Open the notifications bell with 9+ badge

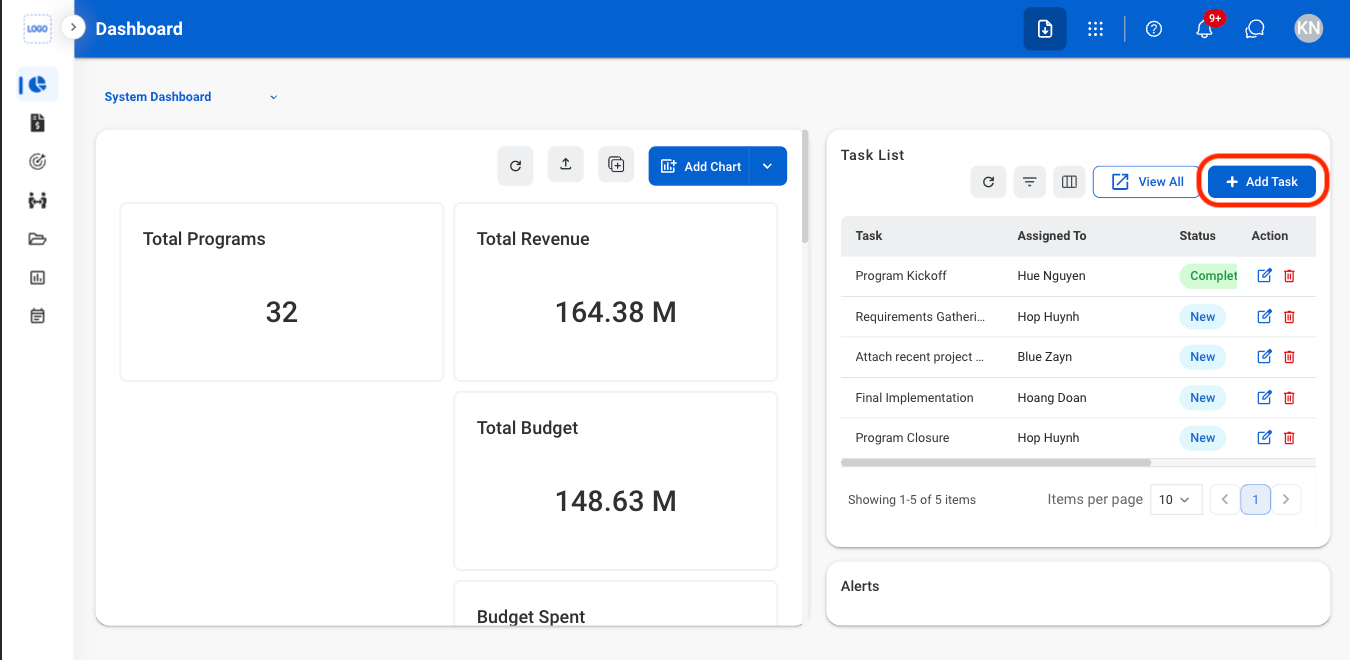click(1204, 29)
